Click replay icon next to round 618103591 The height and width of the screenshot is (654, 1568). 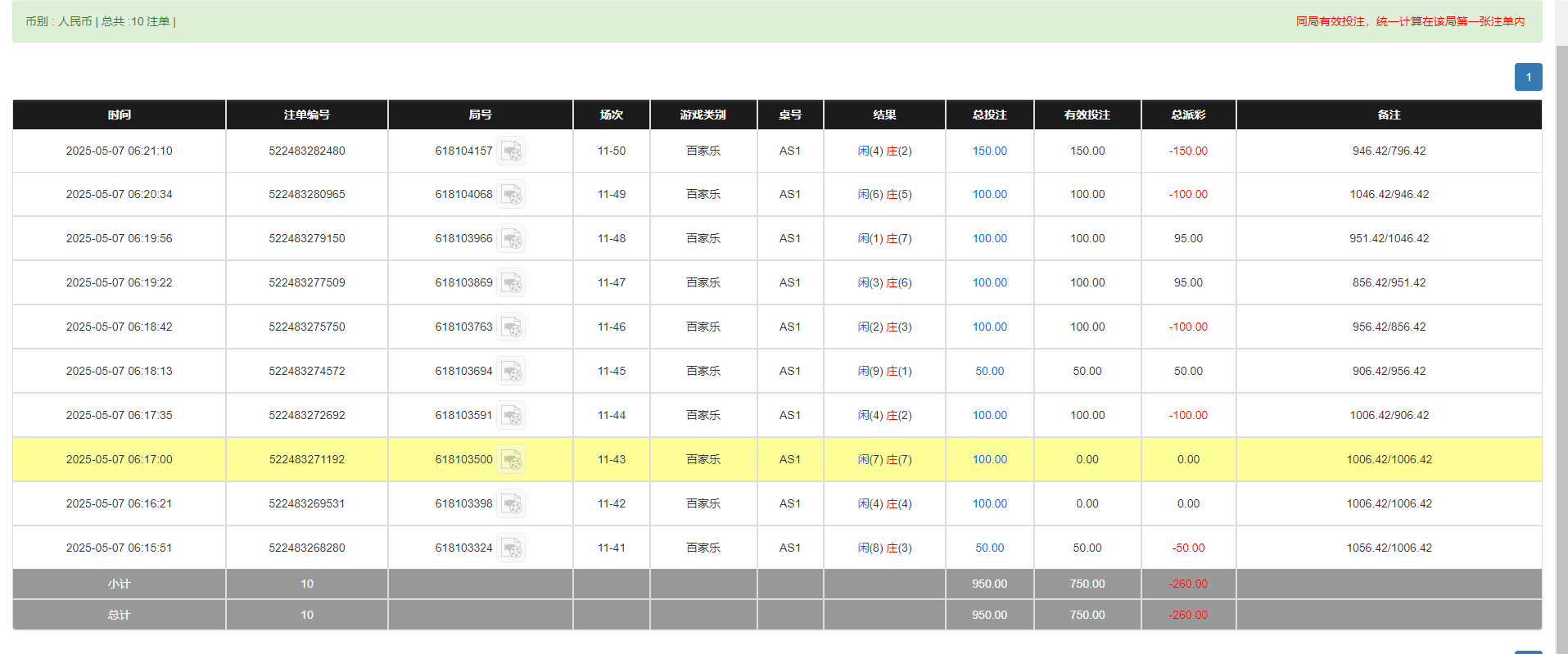coord(511,416)
